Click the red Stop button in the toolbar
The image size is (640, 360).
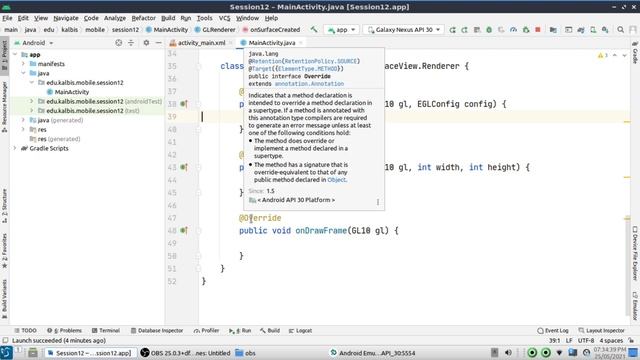tap(538, 29)
